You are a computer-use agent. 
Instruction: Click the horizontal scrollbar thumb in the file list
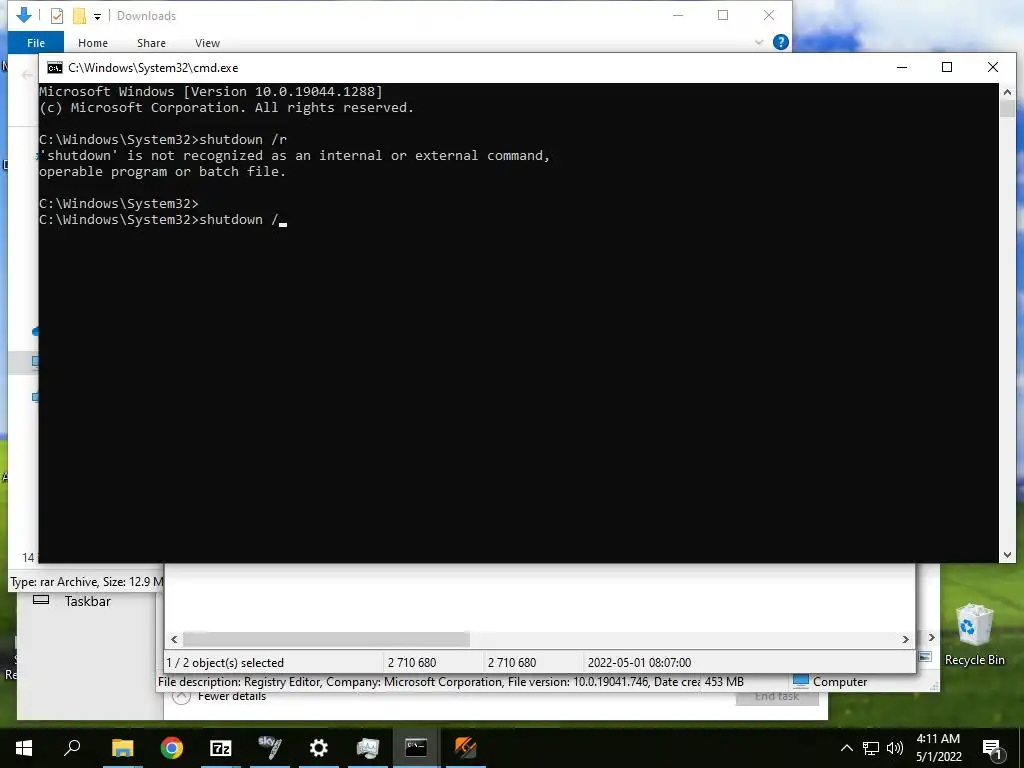tap(326, 639)
